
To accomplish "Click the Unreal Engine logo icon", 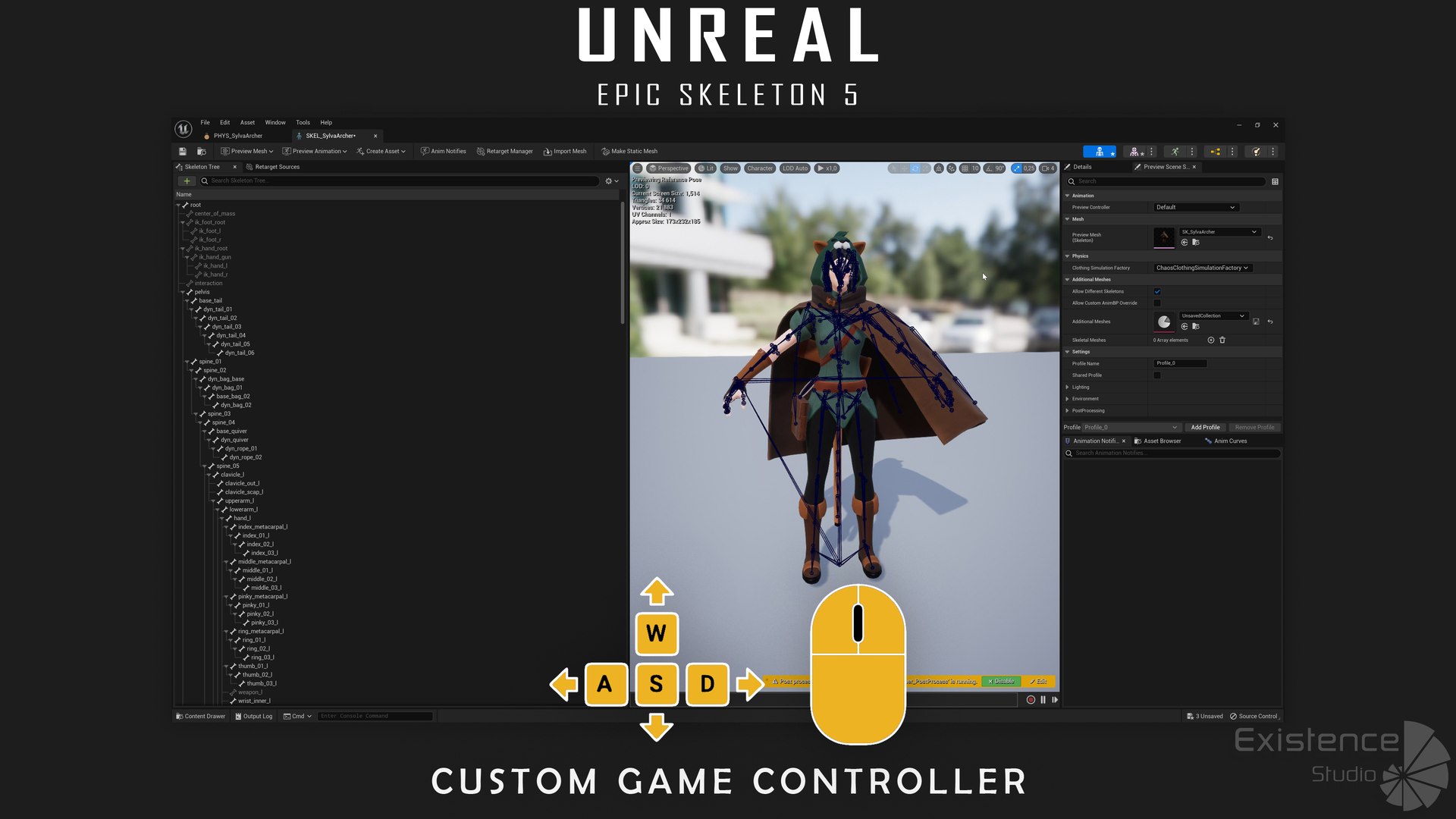I will [x=184, y=129].
